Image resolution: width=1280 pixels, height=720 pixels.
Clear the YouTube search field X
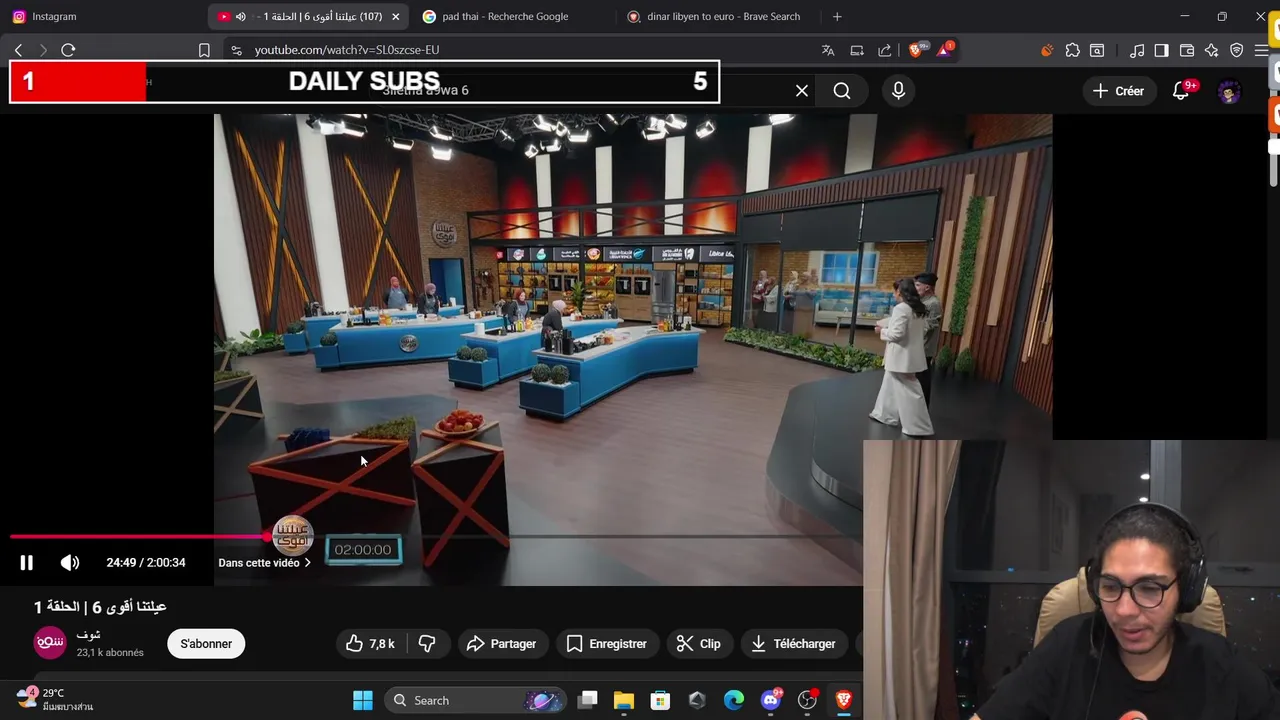(x=802, y=91)
